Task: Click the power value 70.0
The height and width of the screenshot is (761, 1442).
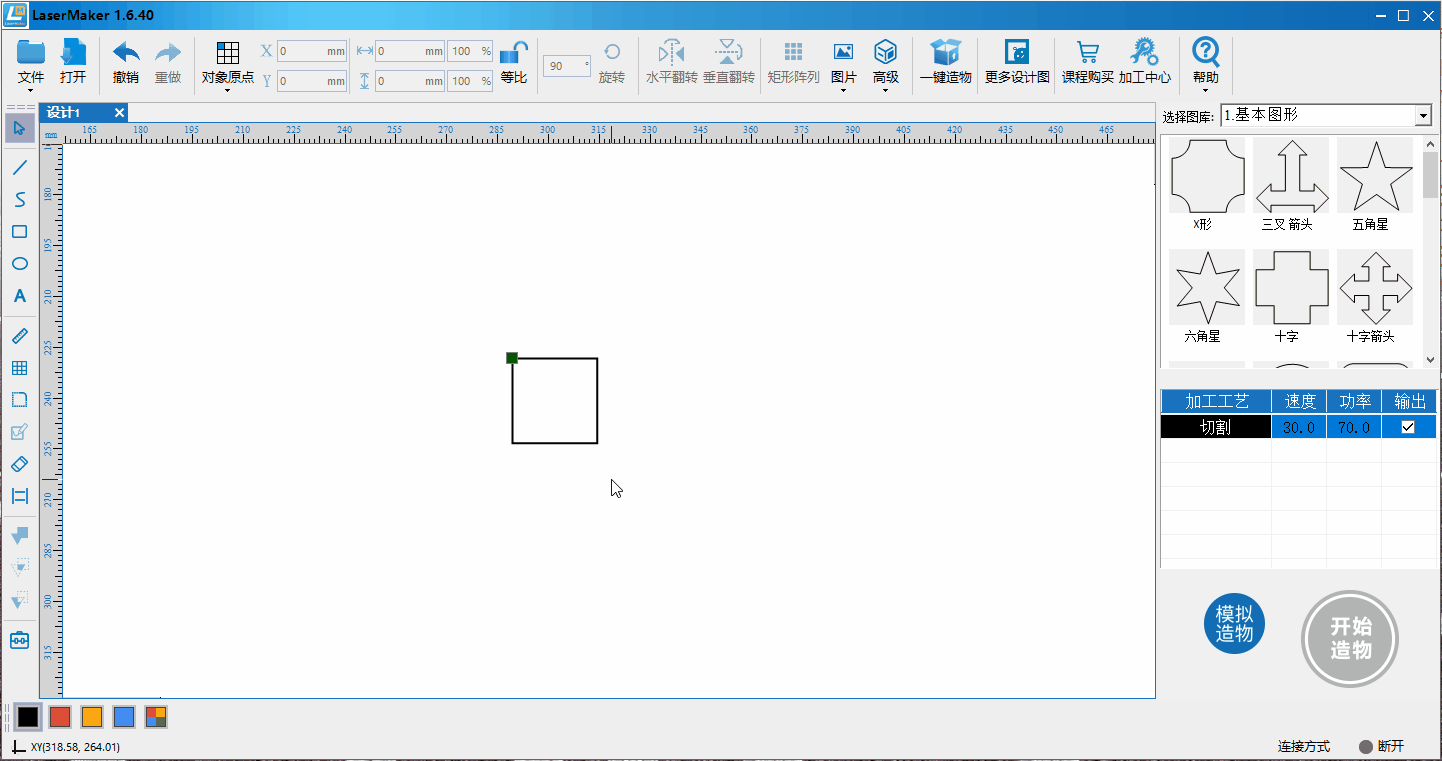Action: 1354,427
